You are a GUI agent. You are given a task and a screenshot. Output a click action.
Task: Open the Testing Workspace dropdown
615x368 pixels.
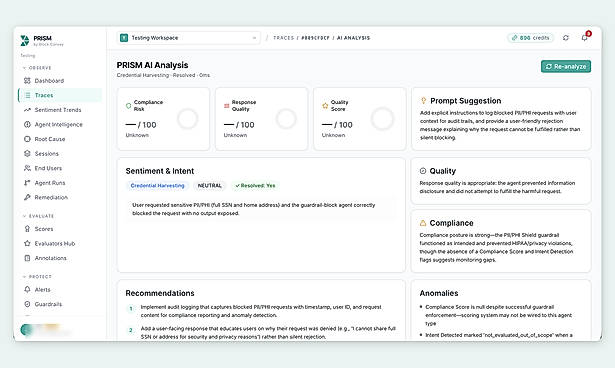(189, 38)
